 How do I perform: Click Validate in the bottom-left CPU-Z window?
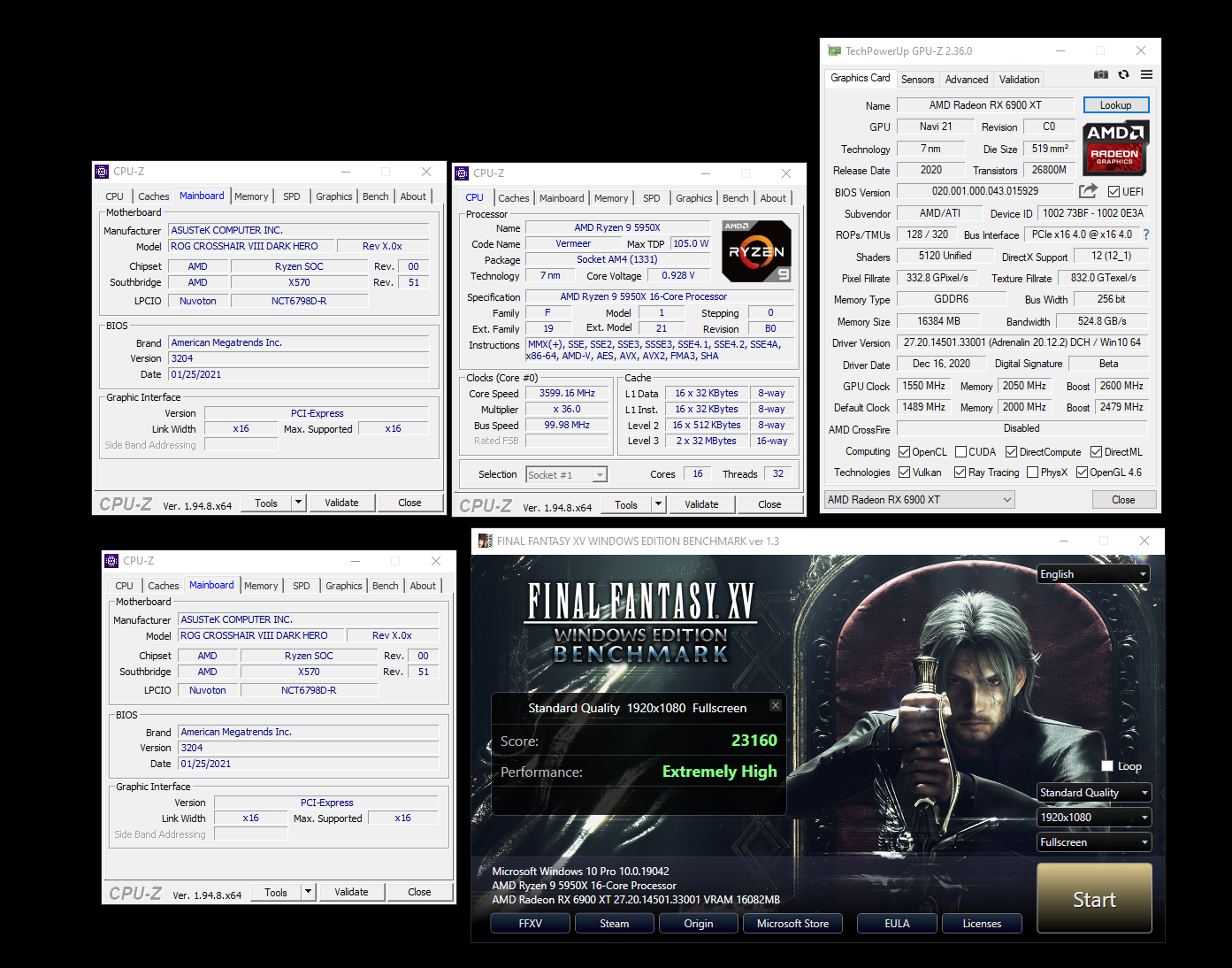click(x=351, y=892)
